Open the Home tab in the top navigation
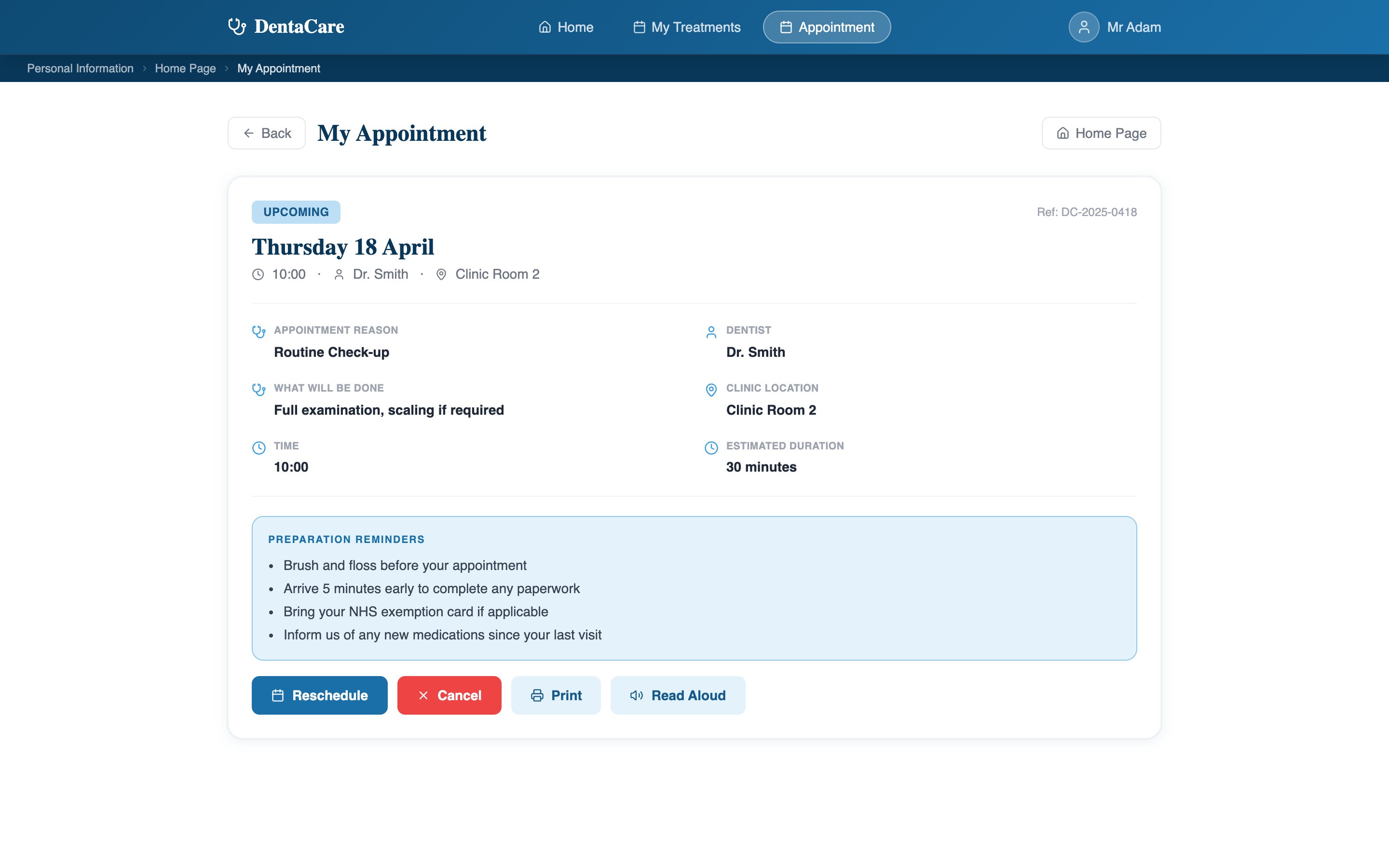The width and height of the screenshot is (1389, 868). coord(566,27)
